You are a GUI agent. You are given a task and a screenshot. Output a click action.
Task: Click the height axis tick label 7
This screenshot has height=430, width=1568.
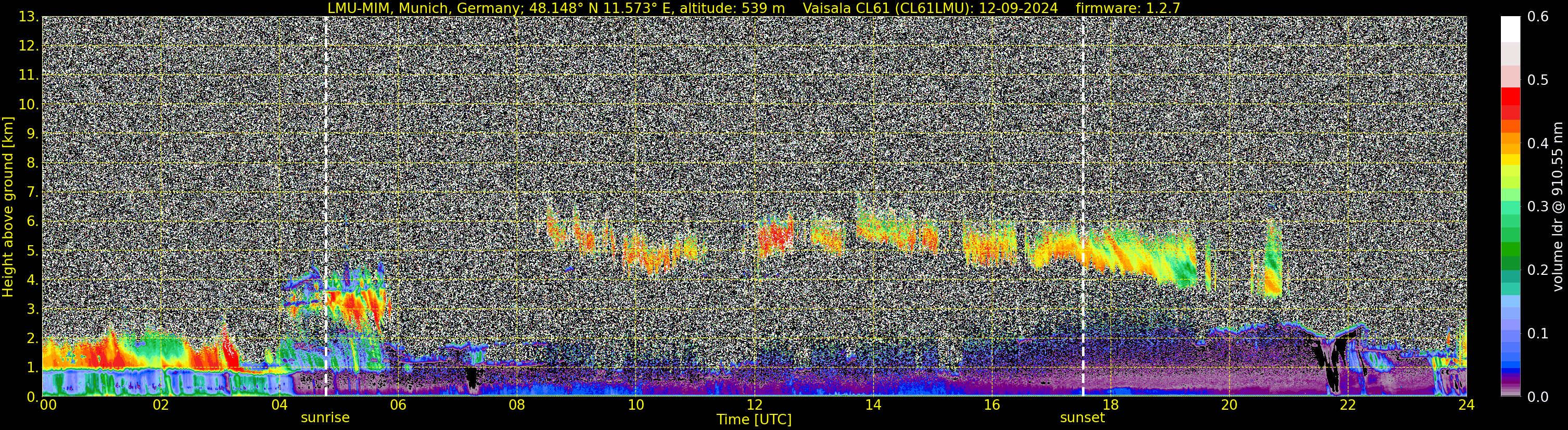click(x=32, y=193)
